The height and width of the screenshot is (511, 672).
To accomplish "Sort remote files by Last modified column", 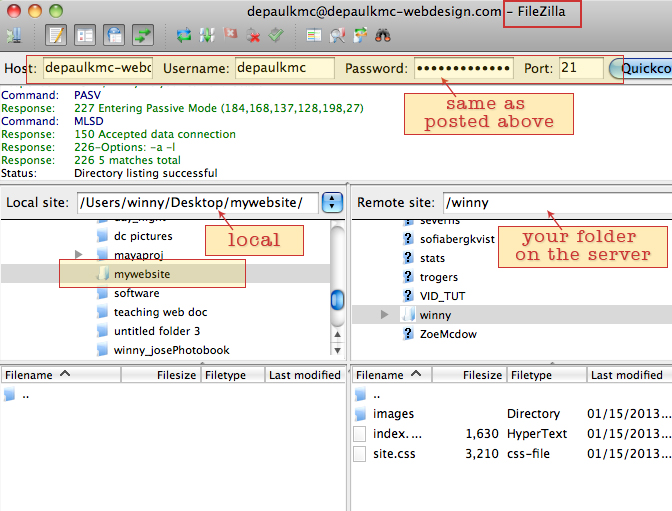I will (630, 375).
